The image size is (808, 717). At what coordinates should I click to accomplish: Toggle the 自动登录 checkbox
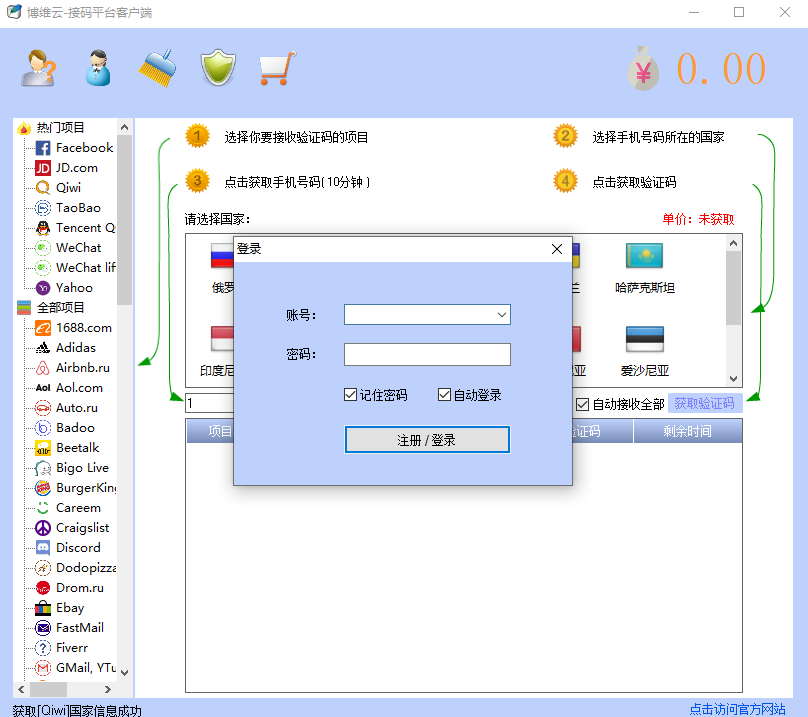(444, 395)
